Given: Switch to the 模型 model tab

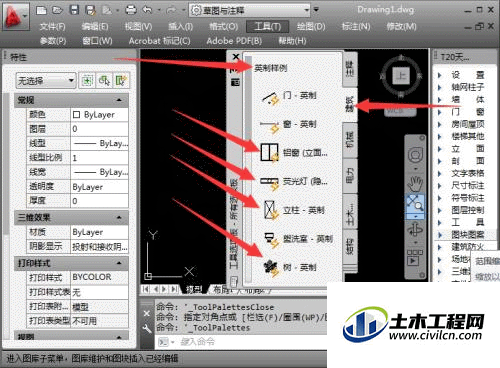Looking at the screenshot, I should pyautogui.click(x=194, y=289).
